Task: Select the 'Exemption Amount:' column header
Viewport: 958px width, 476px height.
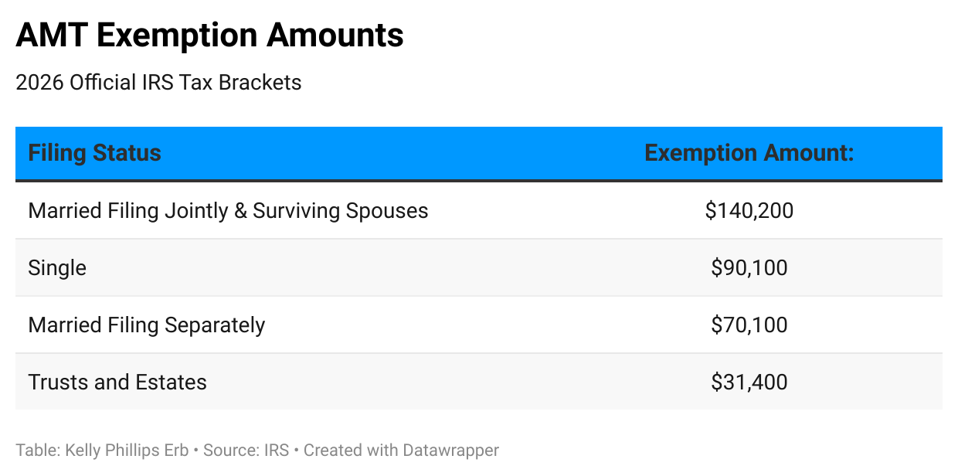Action: 749,154
